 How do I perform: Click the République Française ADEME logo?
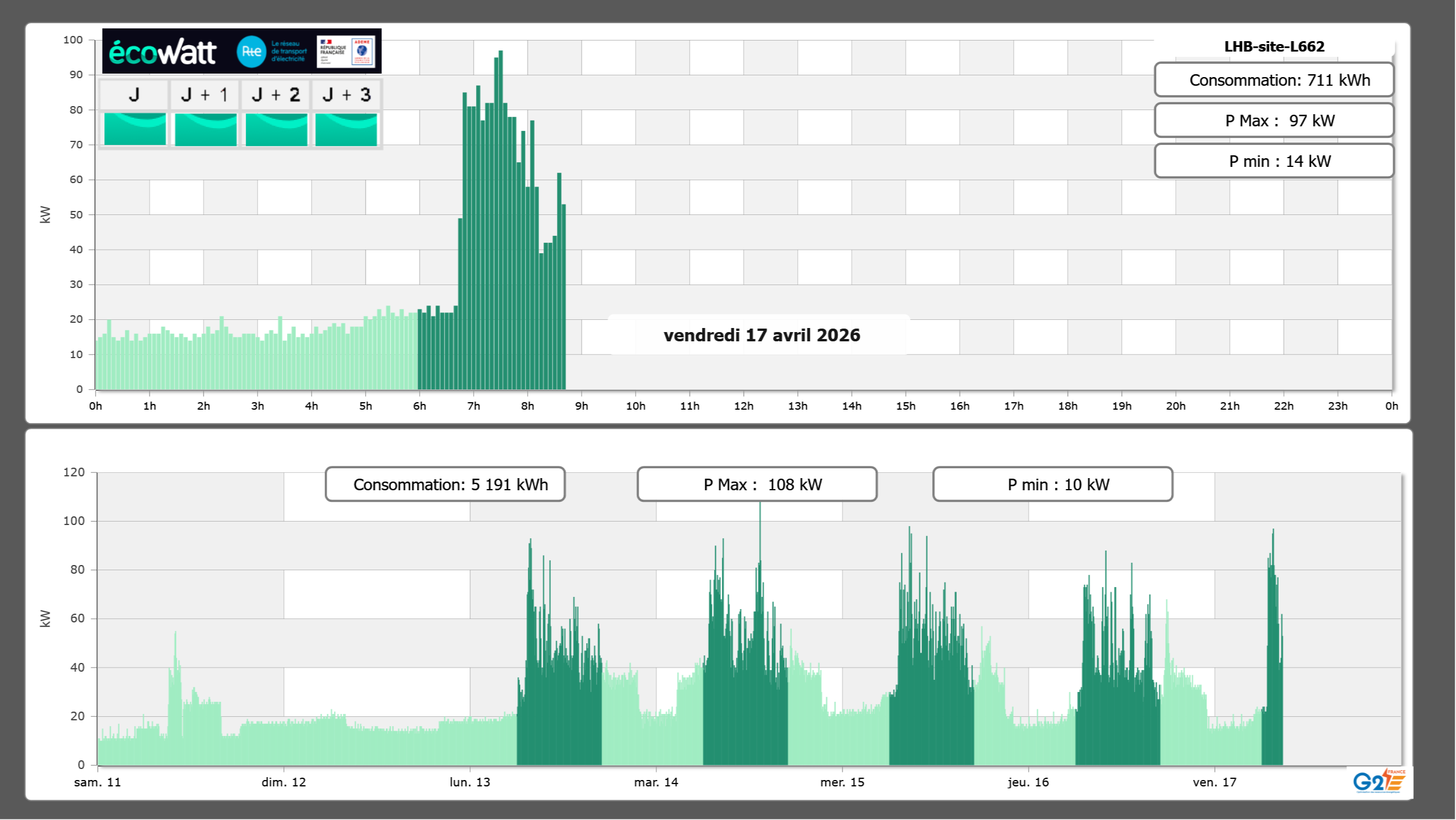tap(346, 52)
